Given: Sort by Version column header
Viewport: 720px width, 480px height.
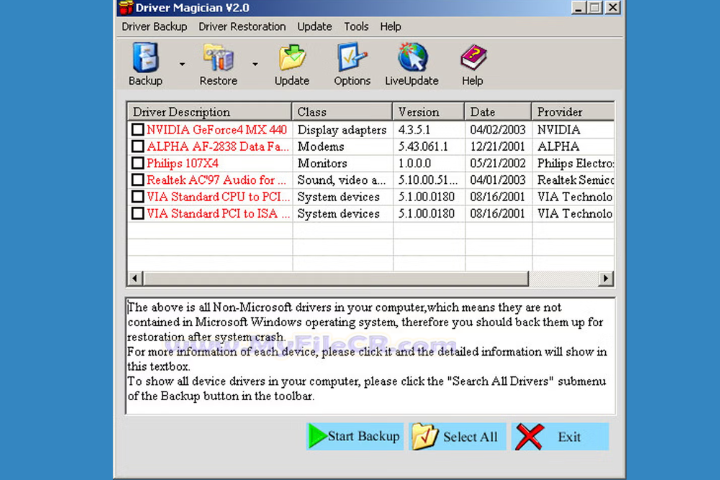Looking at the screenshot, I should [x=428, y=112].
